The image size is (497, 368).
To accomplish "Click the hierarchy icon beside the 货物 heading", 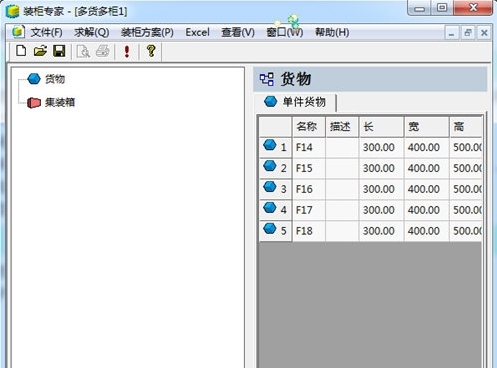I will (267, 79).
